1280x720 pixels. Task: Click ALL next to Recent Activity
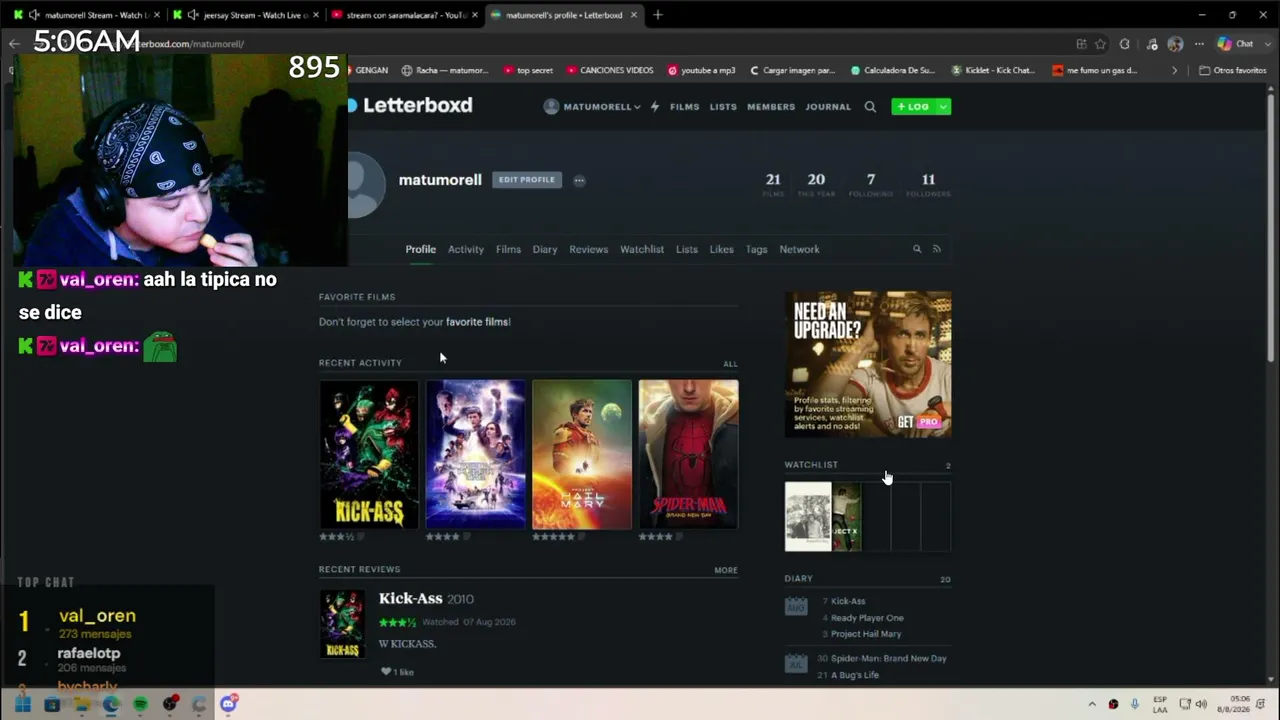click(x=730, y=364)
